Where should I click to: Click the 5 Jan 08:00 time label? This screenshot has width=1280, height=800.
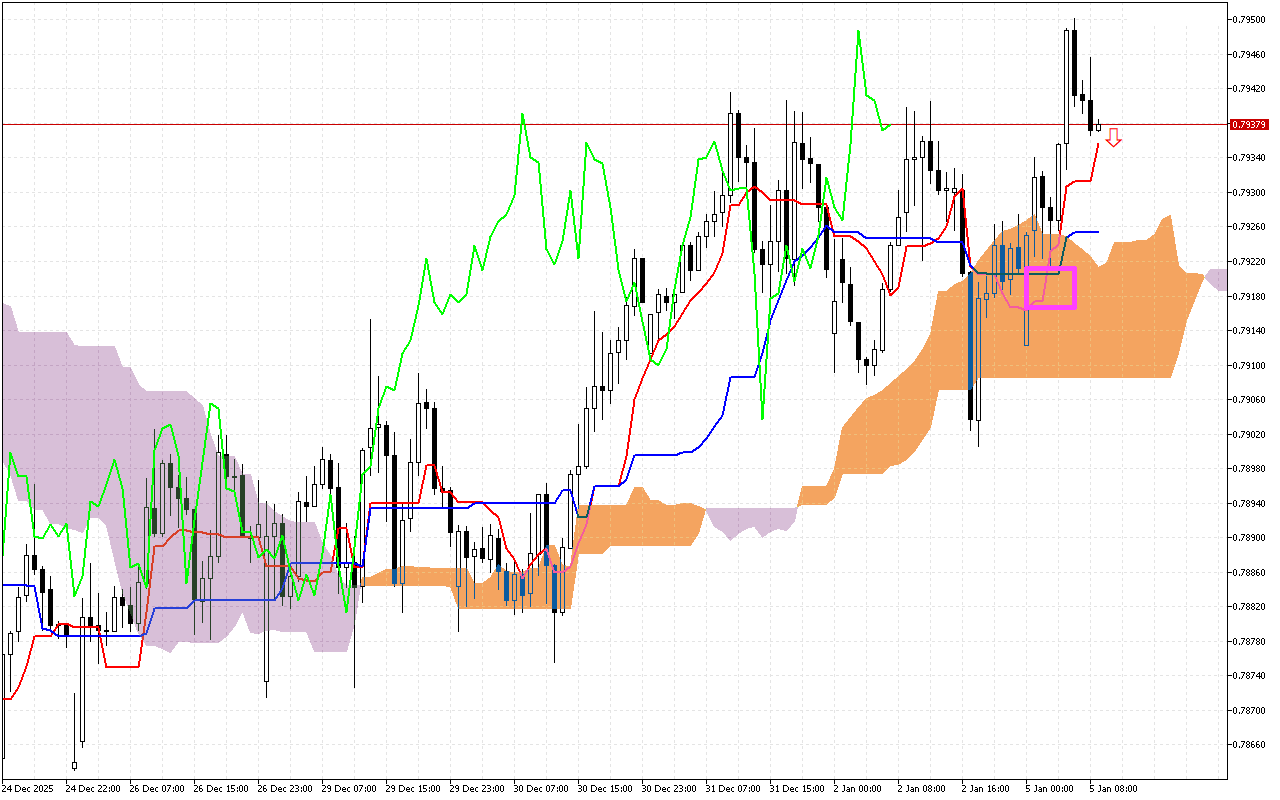[1113, 788]
